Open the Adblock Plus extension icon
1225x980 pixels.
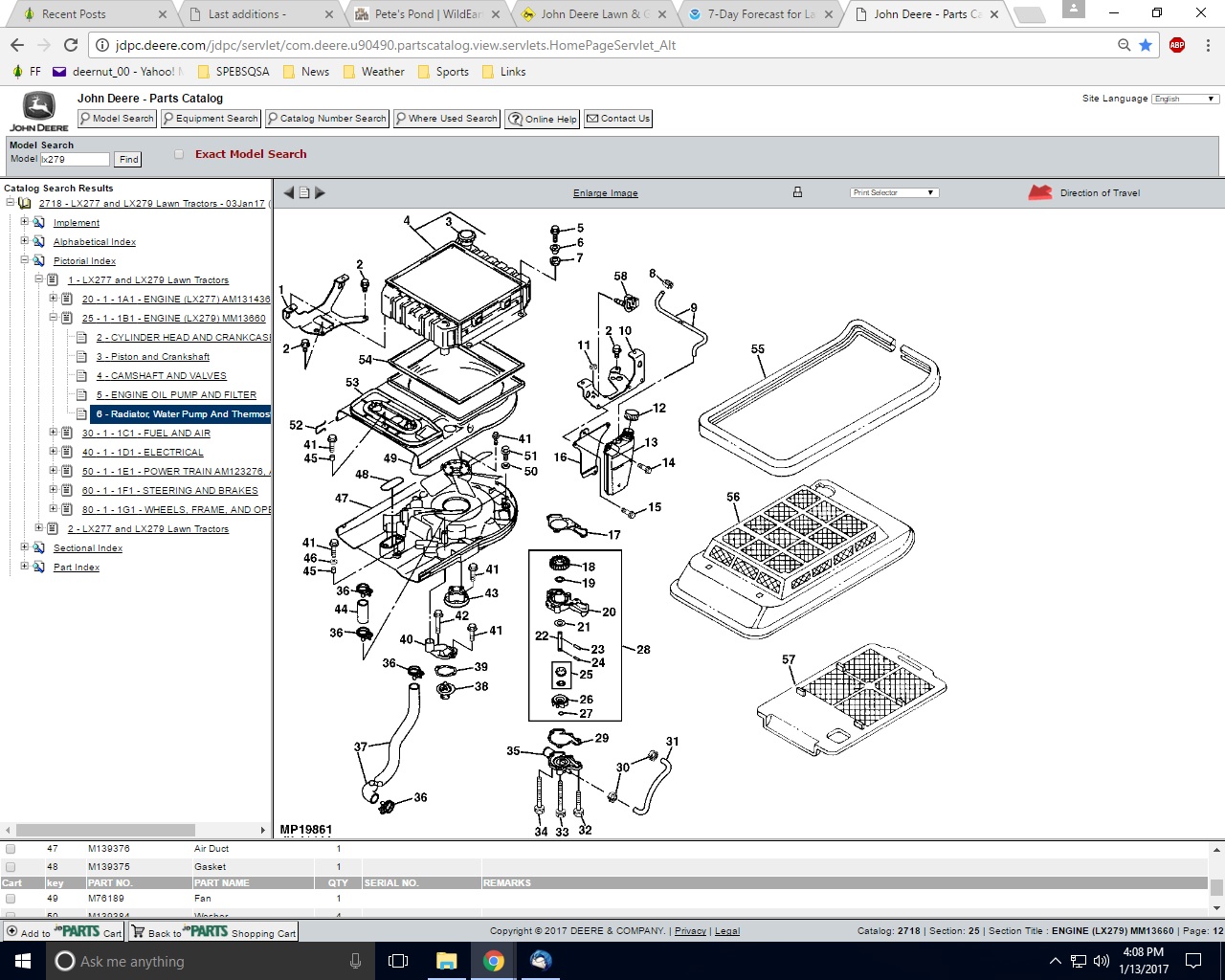(1177, 45)
